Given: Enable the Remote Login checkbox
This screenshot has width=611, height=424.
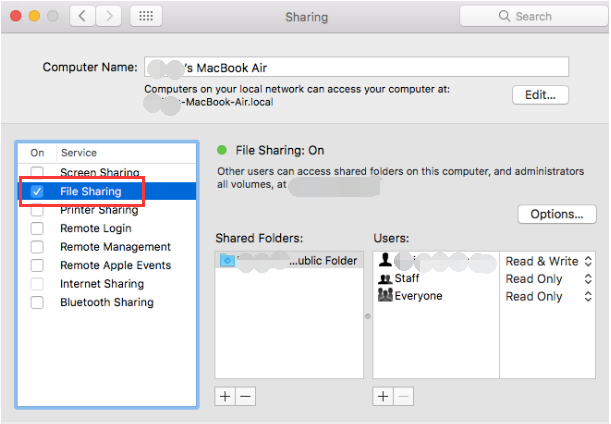Looking at the screenshot, I should click(37, 228).
